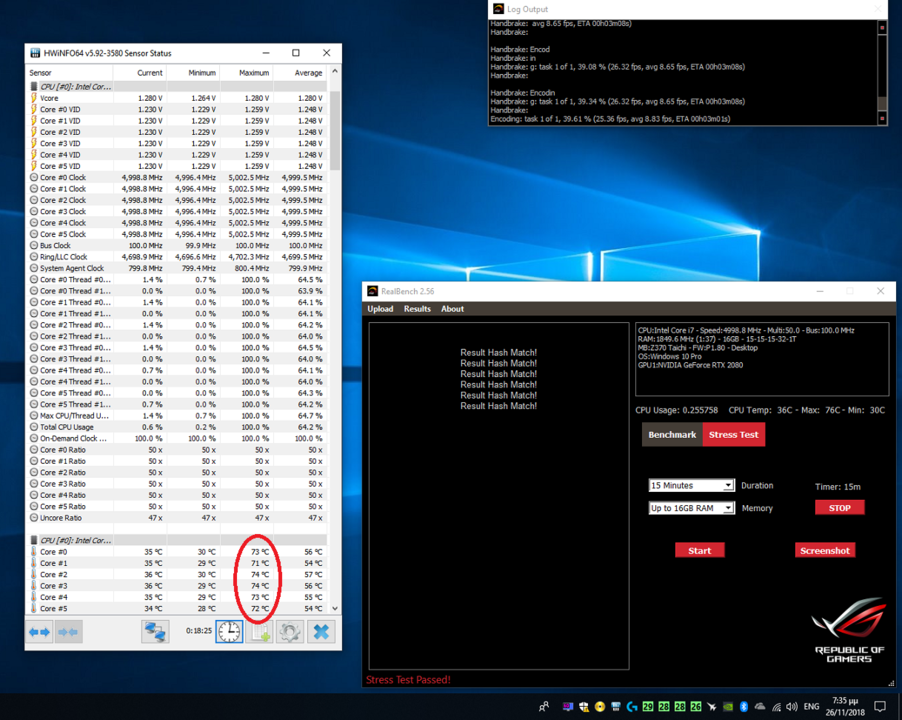
Task: Select the Core #3 Clock row
Action: tap(177, 212)
